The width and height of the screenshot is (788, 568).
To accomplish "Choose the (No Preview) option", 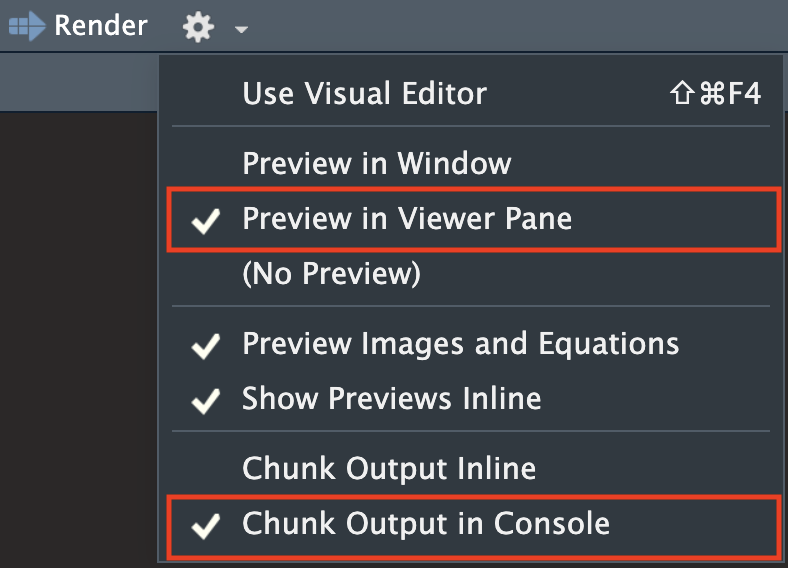I will [x=471, y=273].
